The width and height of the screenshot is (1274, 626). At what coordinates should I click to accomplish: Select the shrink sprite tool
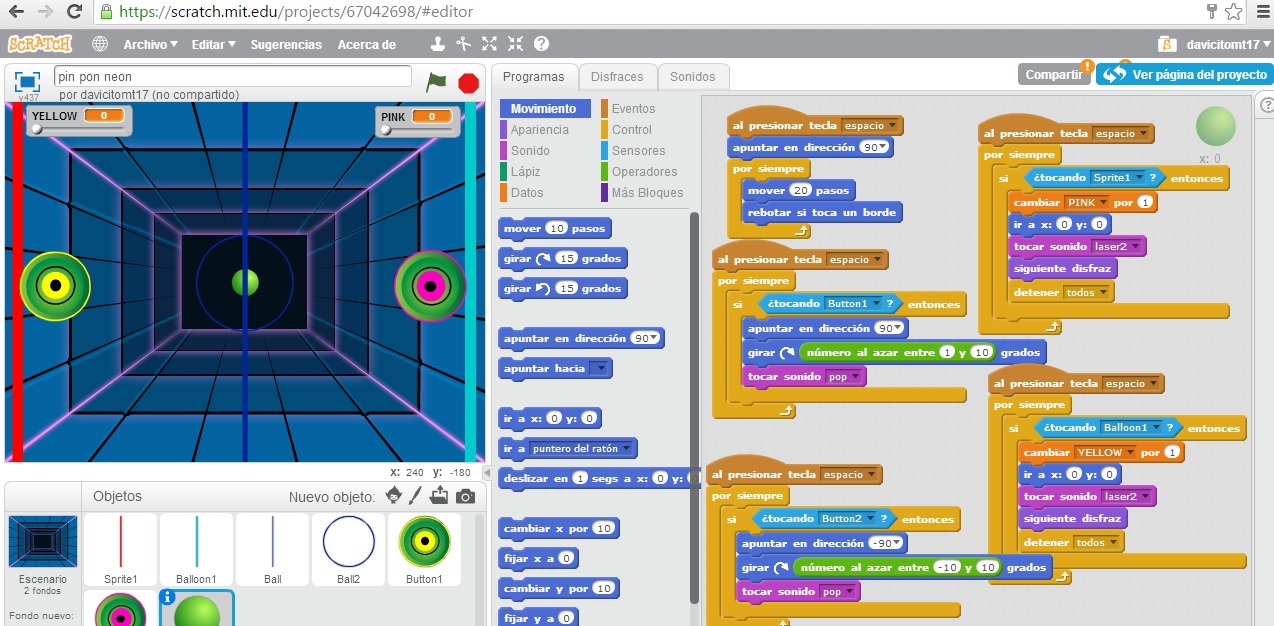coord(514,43)
